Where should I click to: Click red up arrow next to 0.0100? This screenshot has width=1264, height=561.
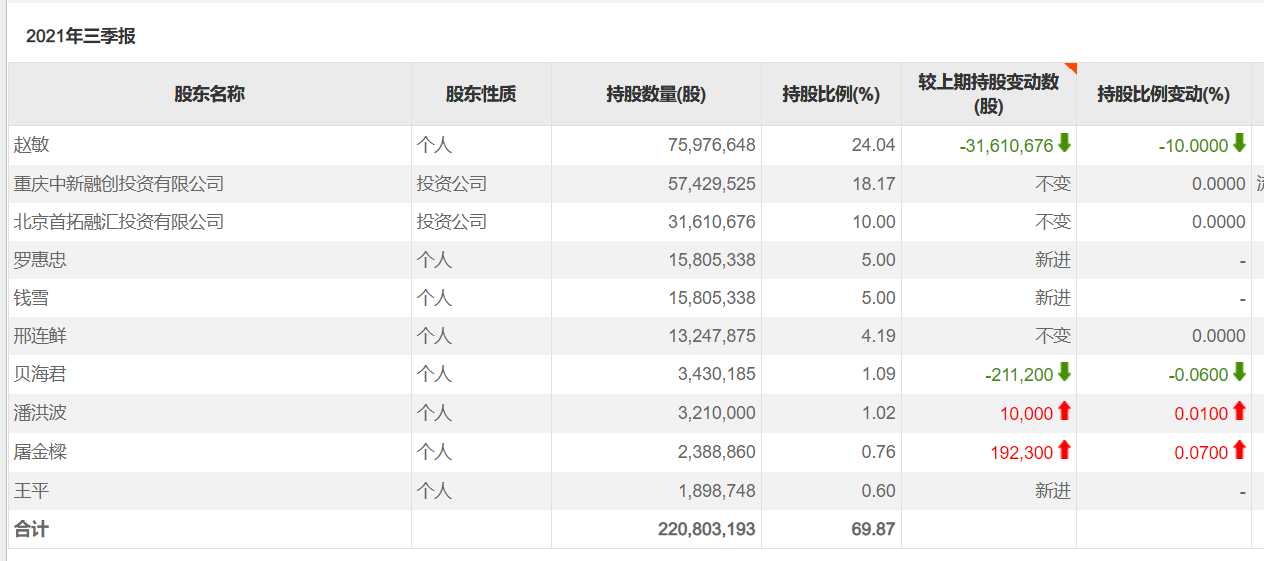(x=1239, y=411)
